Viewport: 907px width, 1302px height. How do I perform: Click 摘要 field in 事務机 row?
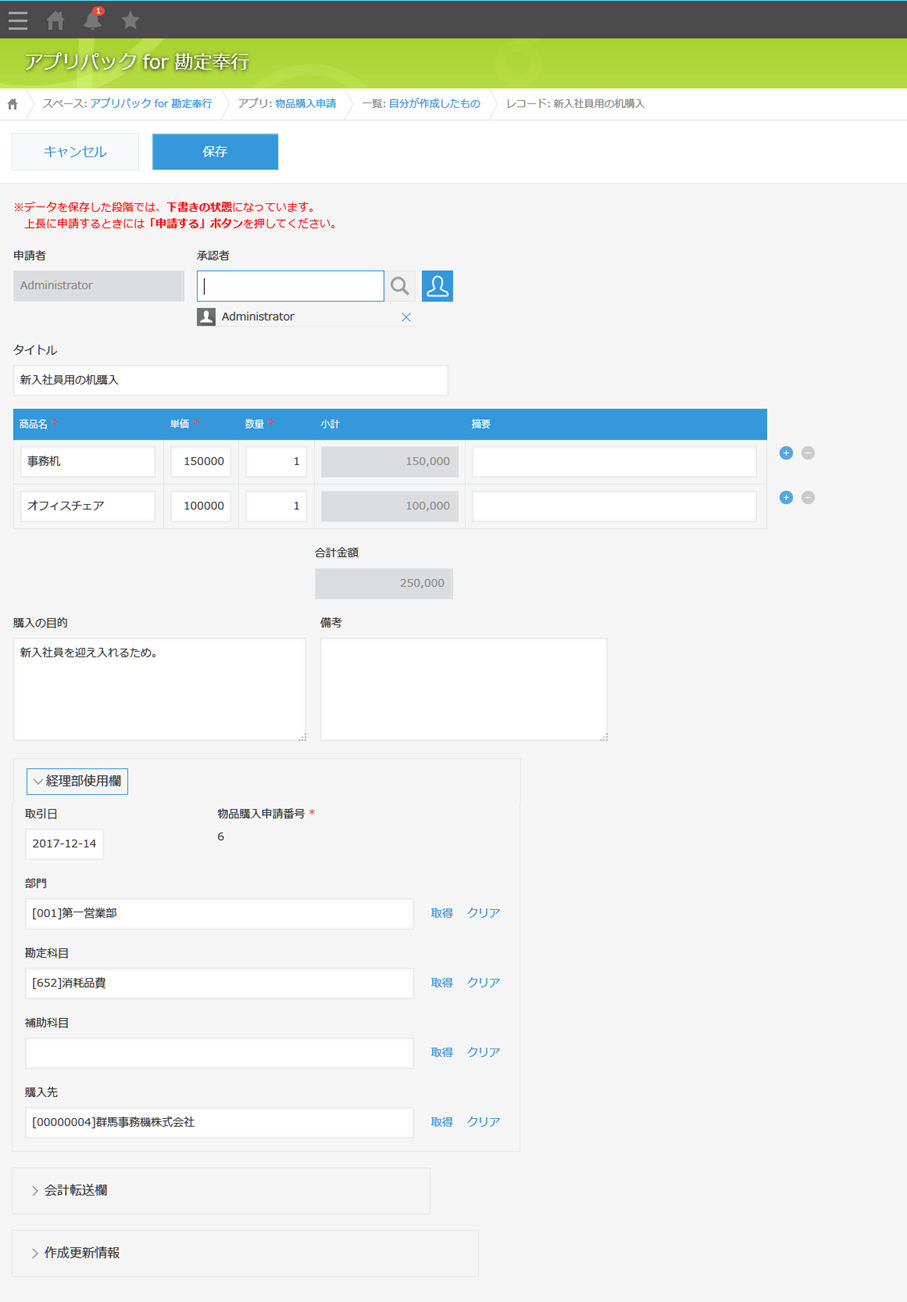click(614, 462)
